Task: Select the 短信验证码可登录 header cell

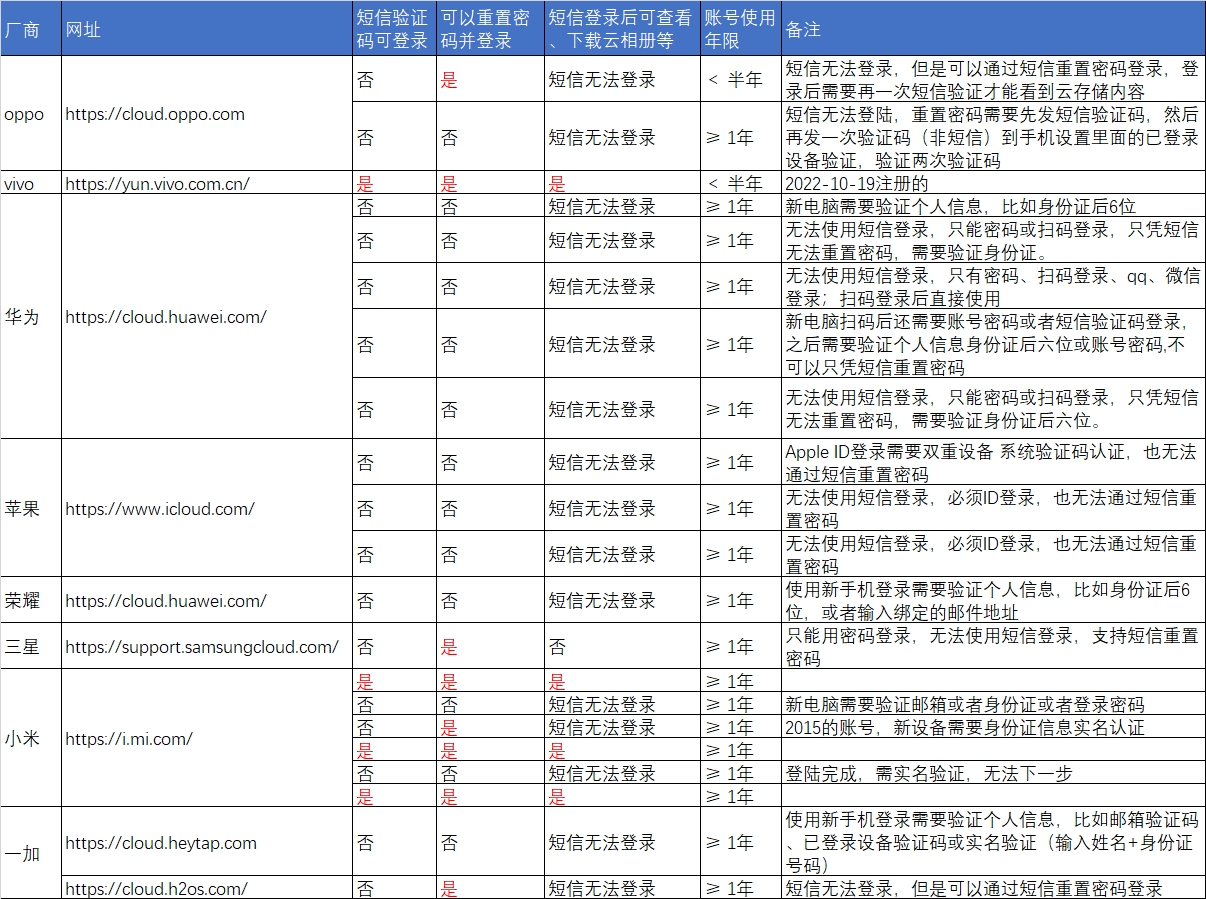Action: pos(394,29)
